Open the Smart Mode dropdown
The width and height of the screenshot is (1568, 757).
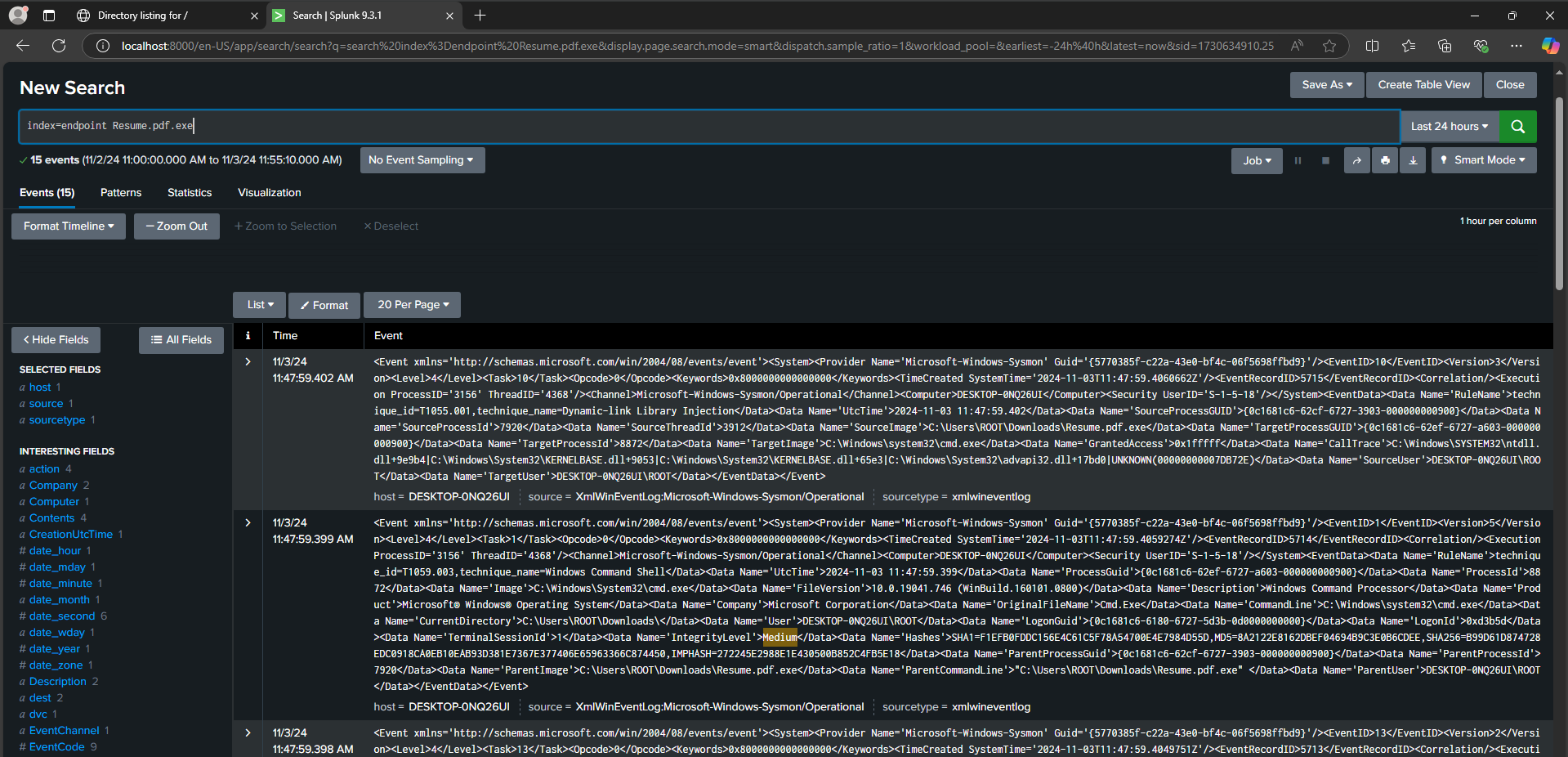1483,160
